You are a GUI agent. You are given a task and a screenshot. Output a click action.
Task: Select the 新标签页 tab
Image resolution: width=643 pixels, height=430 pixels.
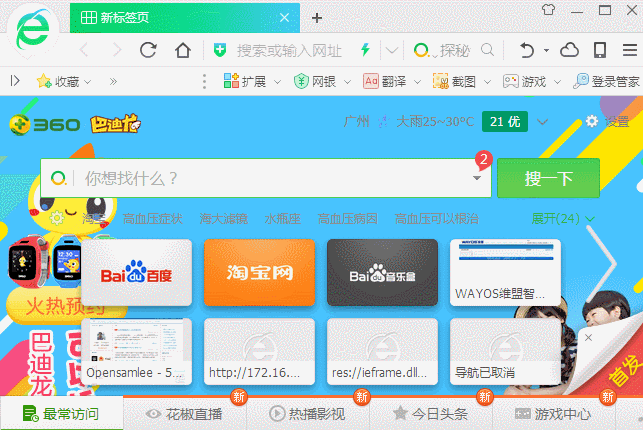[185, 18]
